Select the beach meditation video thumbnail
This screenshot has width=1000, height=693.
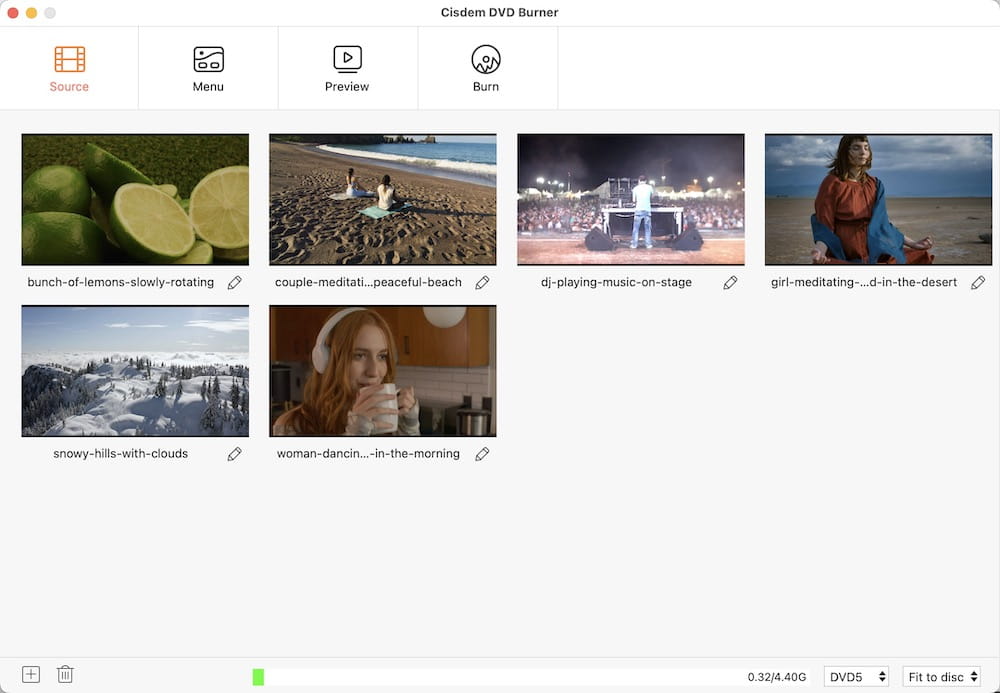(x=383, y=199)
